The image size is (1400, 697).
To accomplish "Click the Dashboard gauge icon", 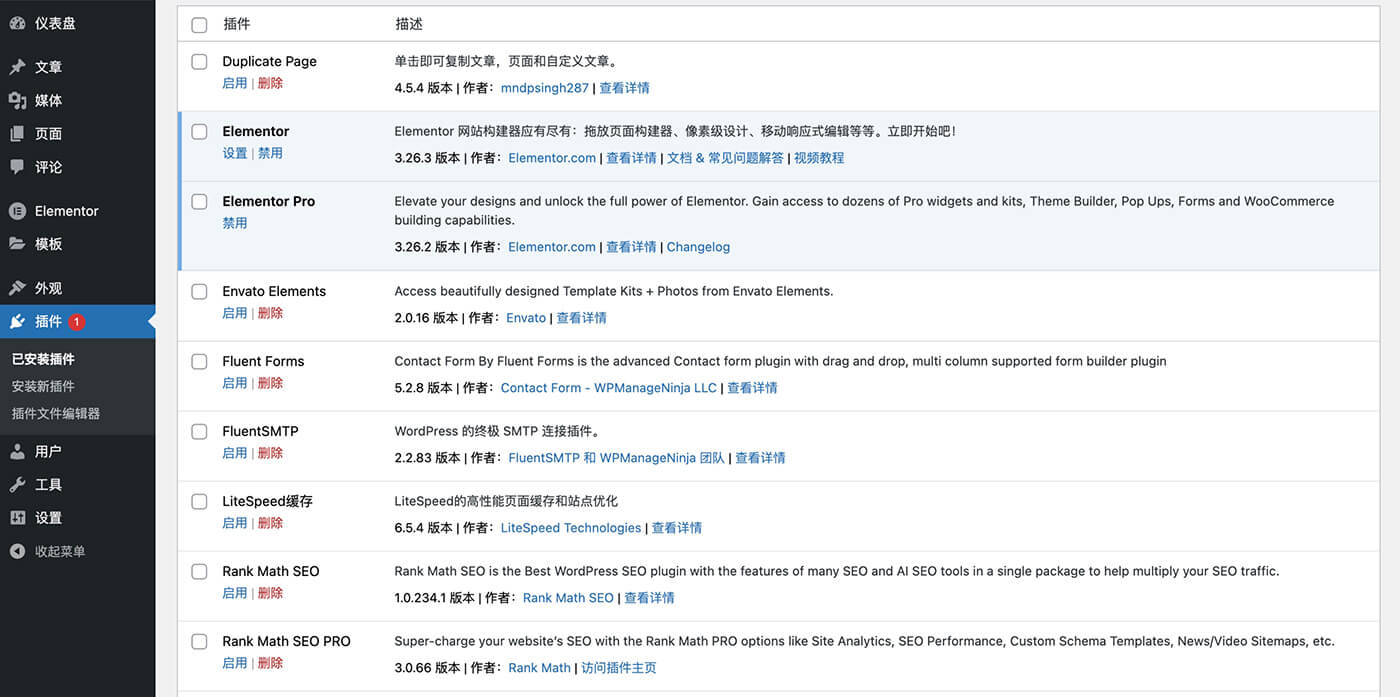I will 17,23.
